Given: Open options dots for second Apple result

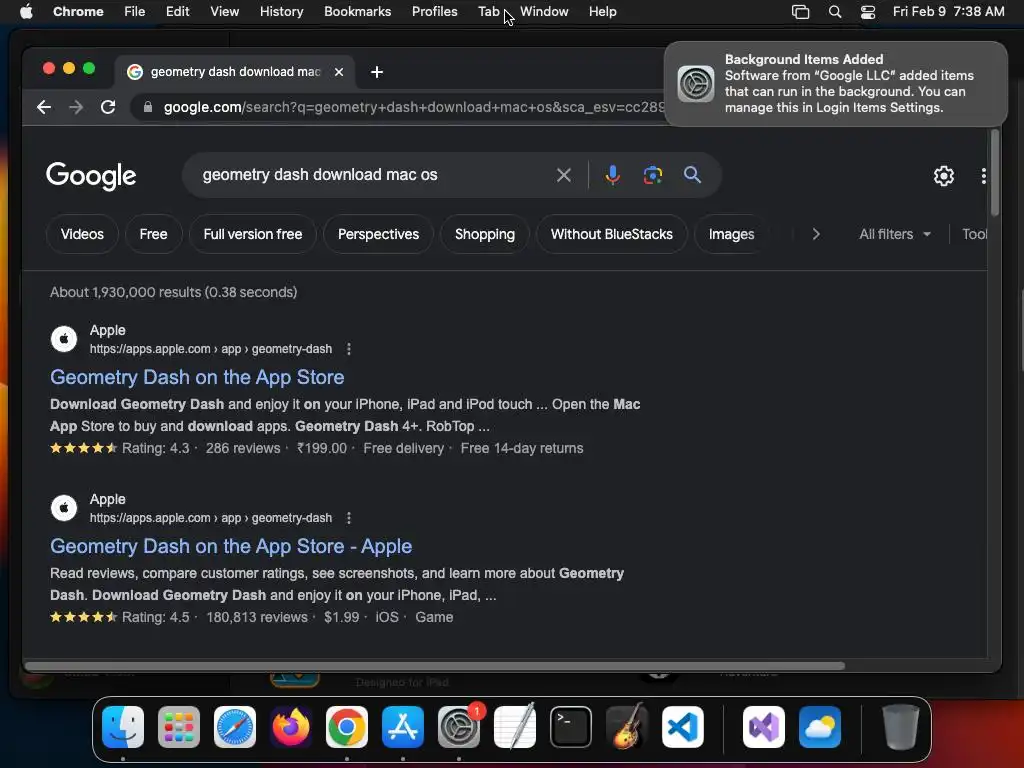Looking at the screenshot, I should 349,518.
